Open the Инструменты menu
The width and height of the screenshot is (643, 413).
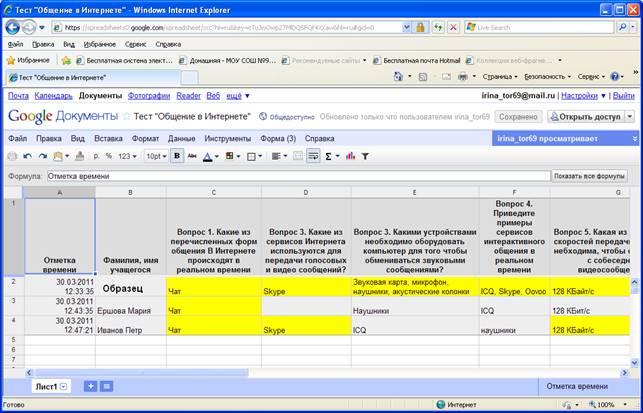[x=228, y=139]
